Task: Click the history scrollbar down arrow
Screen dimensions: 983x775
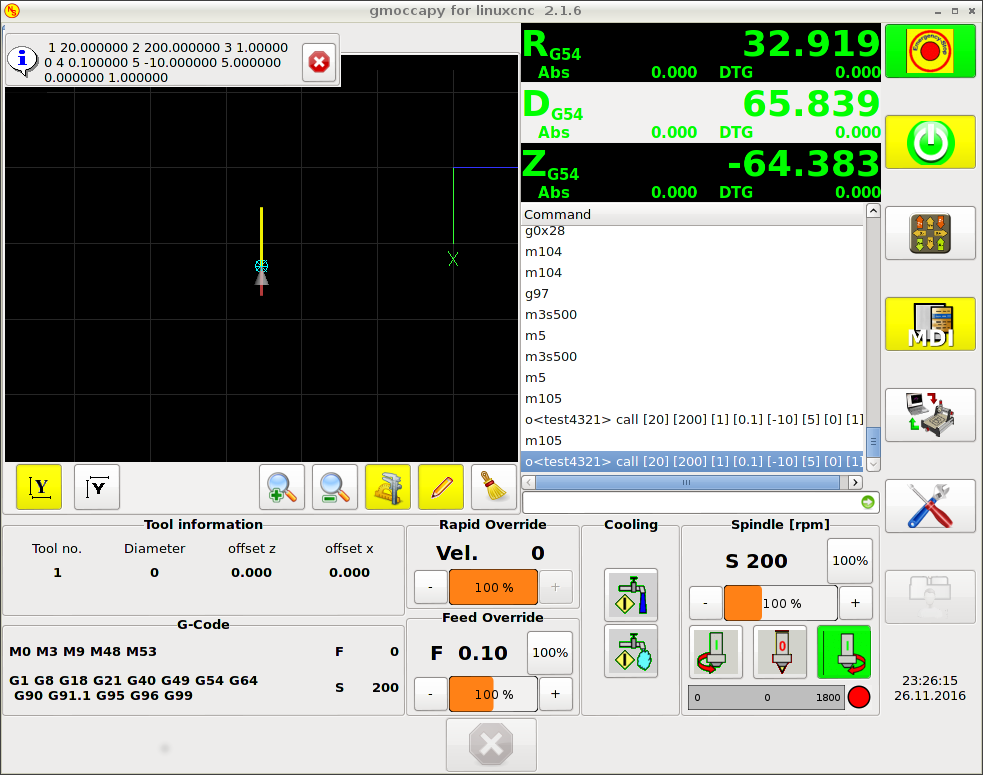Action: (x=873, y=465)
